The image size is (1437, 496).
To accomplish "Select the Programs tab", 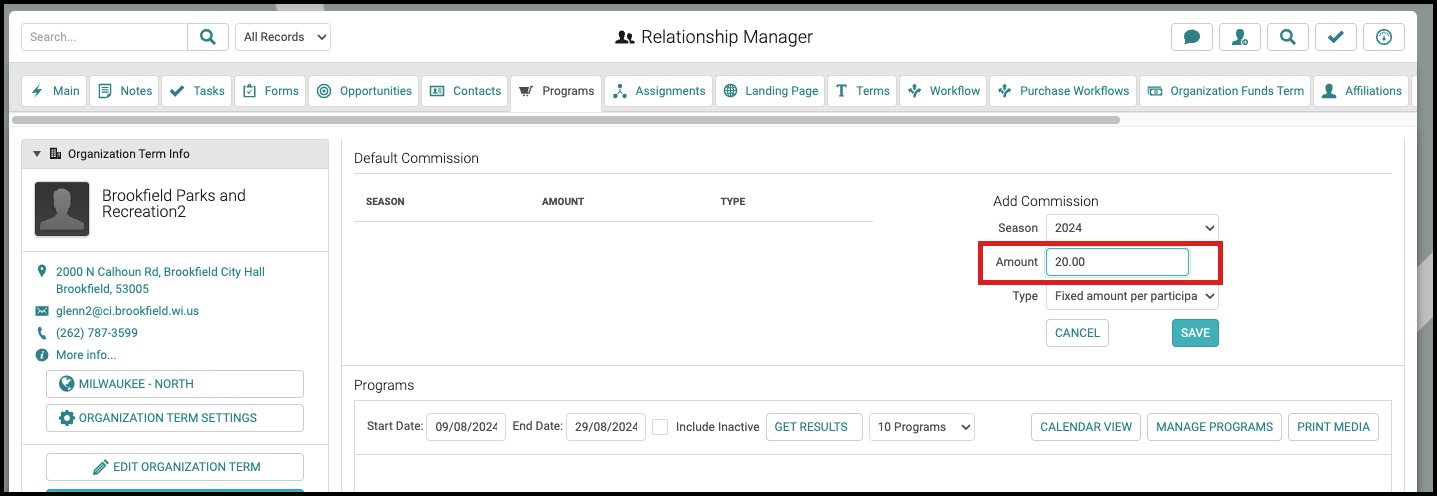I will (556, 91).
